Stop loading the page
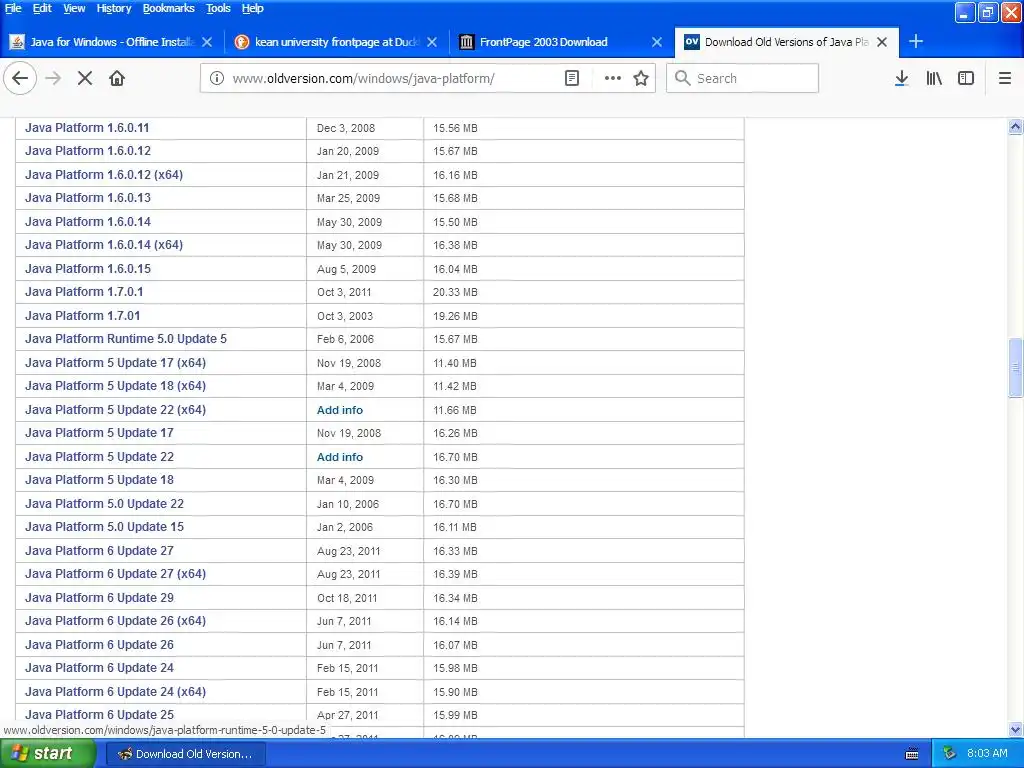The image size is (1024, 768). [x=85, y=78]
